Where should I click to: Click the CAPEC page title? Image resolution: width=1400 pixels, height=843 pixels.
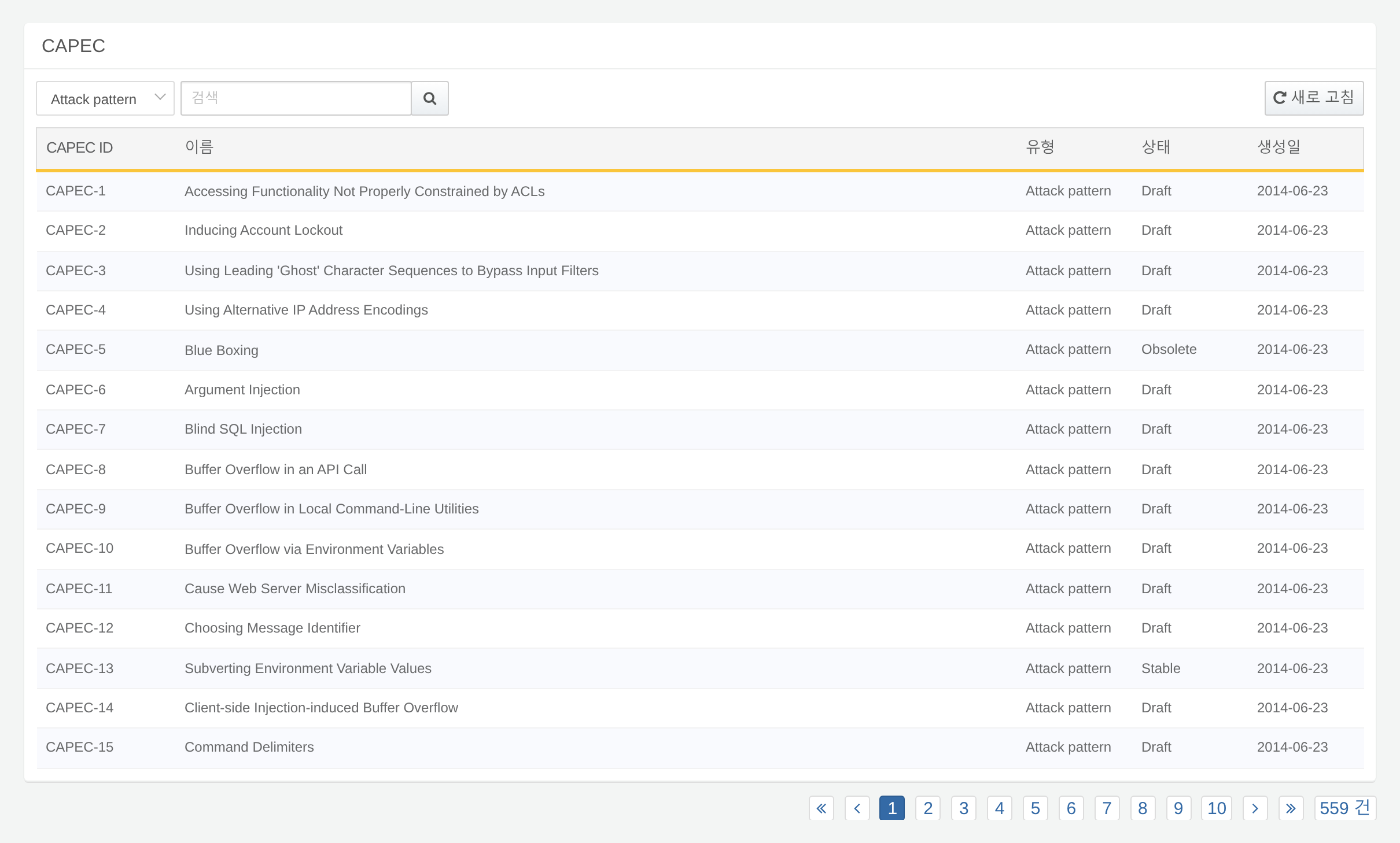click(x=73, y=46)
